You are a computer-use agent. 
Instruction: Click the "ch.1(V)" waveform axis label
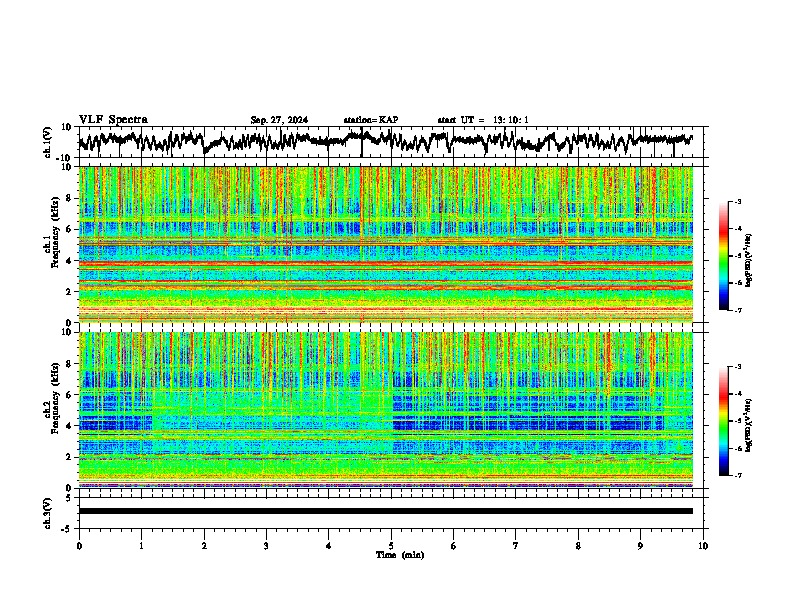pyautogui.click(x=48, y=142)
